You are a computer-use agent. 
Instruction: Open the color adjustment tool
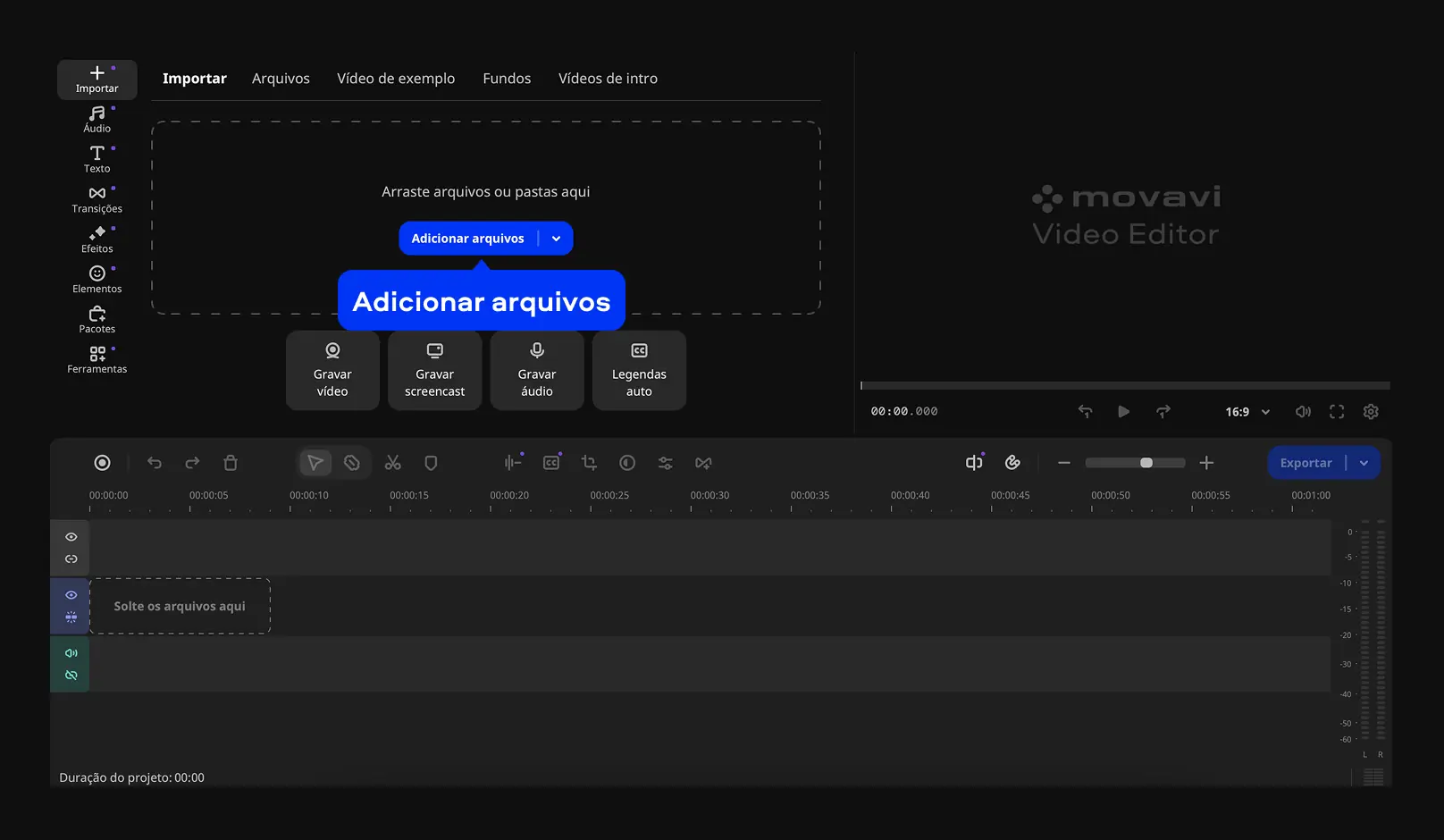tap(627, 463)
